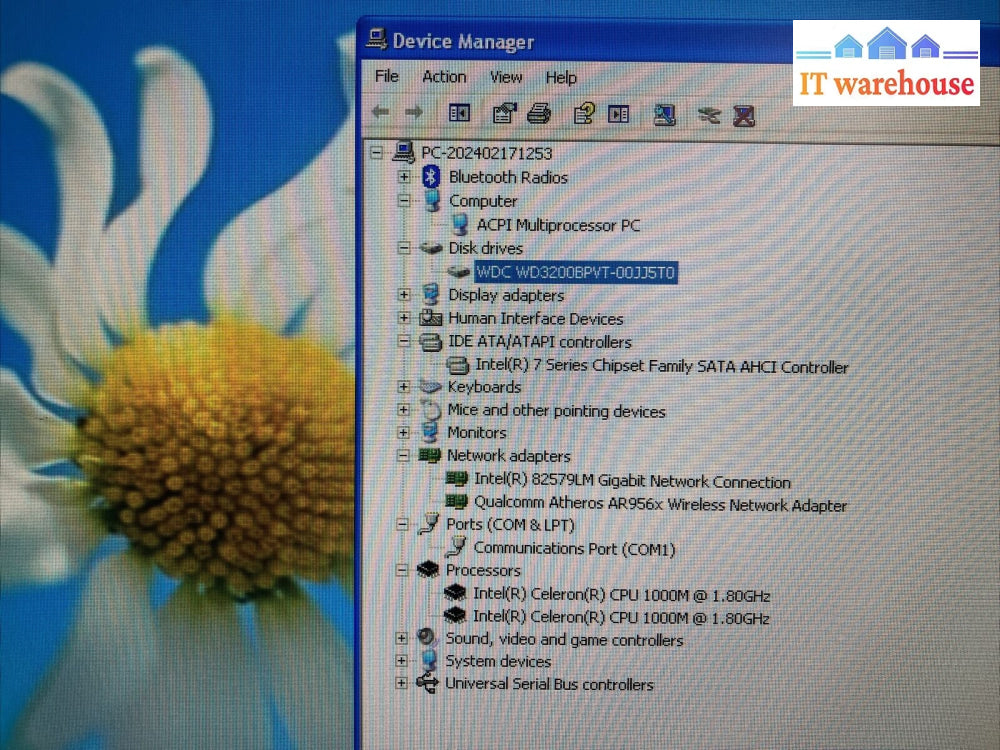Collapse the Disk drives node
The height and width of the screenshot is (750, 1000).
(x=404, y=248)
